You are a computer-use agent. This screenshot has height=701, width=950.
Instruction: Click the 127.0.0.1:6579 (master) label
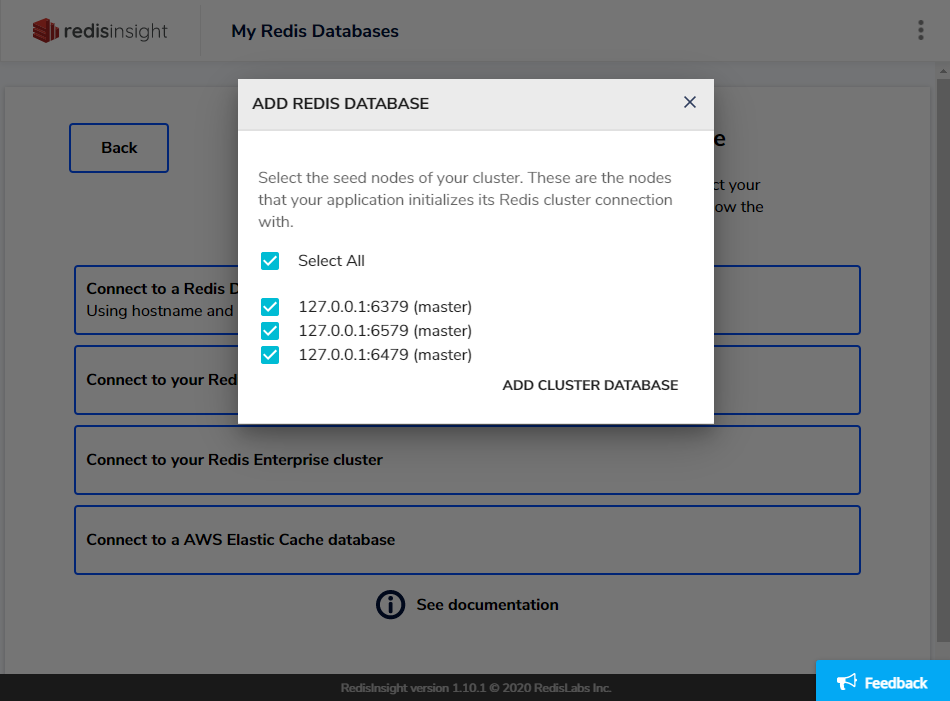tap(385, 331)
